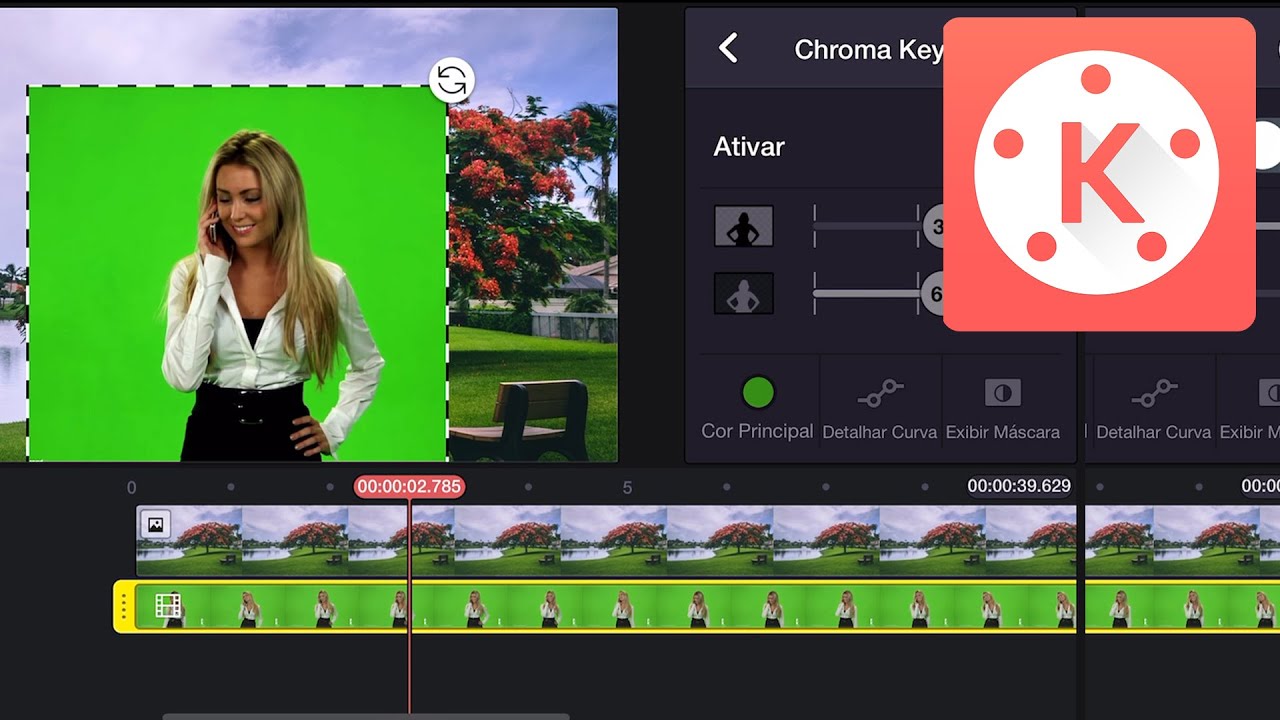
Task: Open Exibir Máscara option
Action: tap(1002, 410)
